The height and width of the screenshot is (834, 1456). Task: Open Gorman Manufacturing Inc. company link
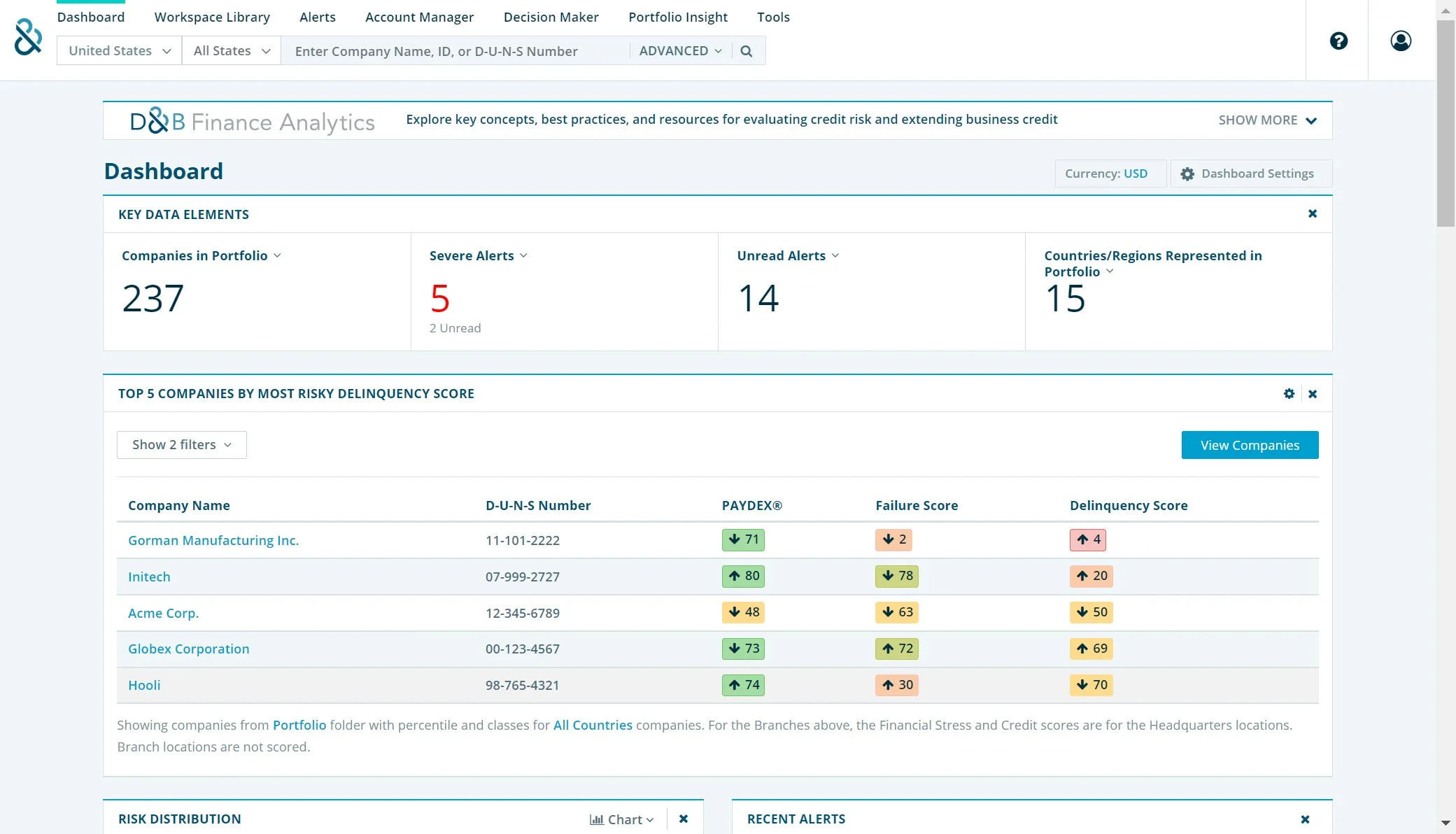tap(213, 540)
